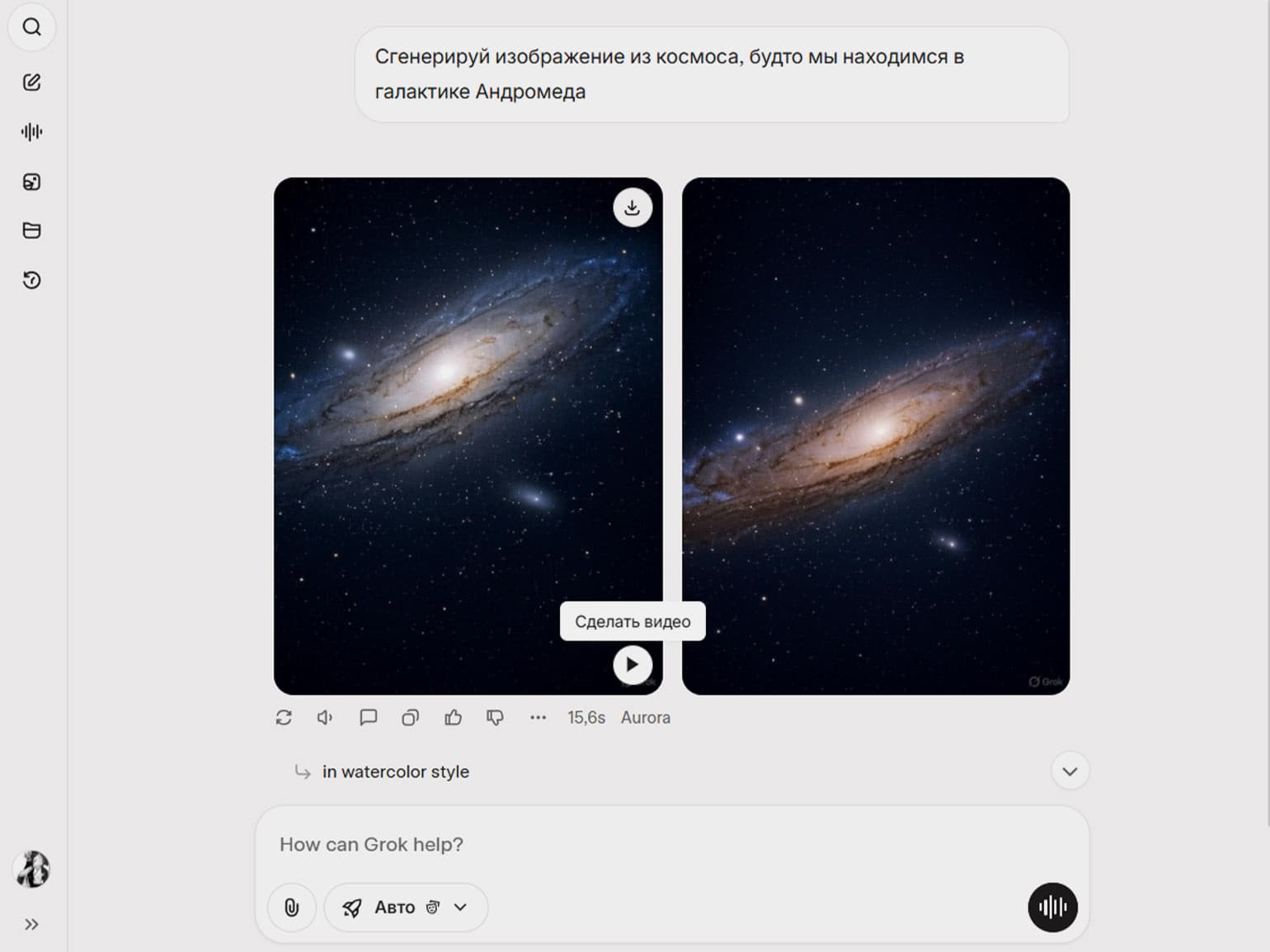Open chat history icon in sidebar
Viewport: 1270px width, 952px height.
tap(32, 280)
